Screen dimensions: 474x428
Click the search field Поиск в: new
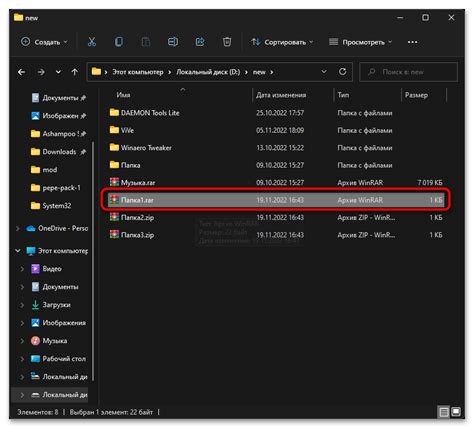[409, 72]
